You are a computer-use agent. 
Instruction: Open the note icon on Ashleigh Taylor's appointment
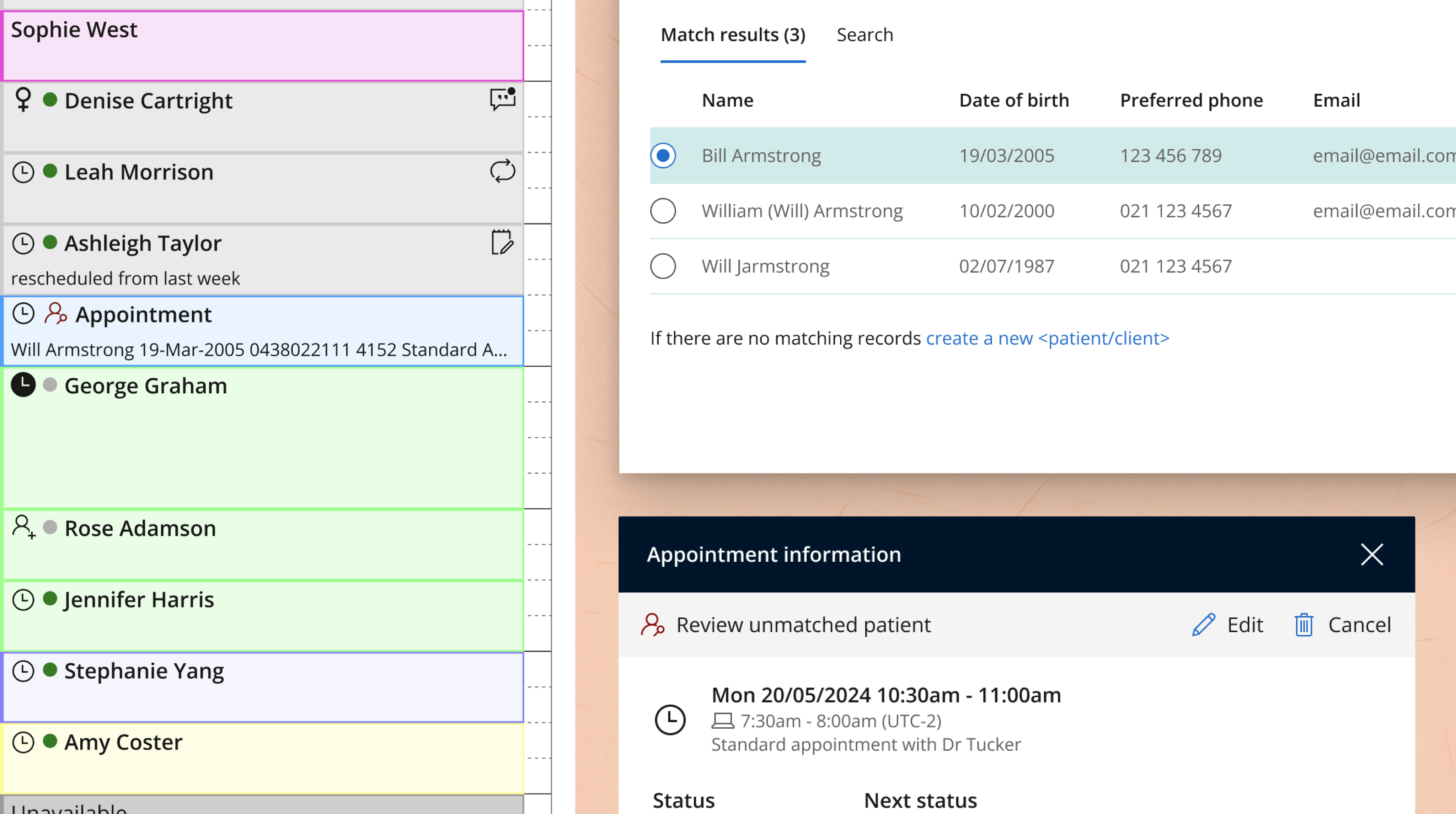pyautogui.click(x=502, y=242)
